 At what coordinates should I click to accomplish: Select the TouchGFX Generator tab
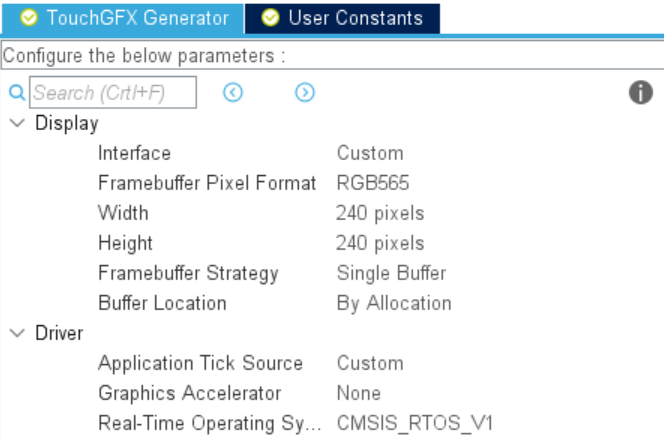coord(123,18)
